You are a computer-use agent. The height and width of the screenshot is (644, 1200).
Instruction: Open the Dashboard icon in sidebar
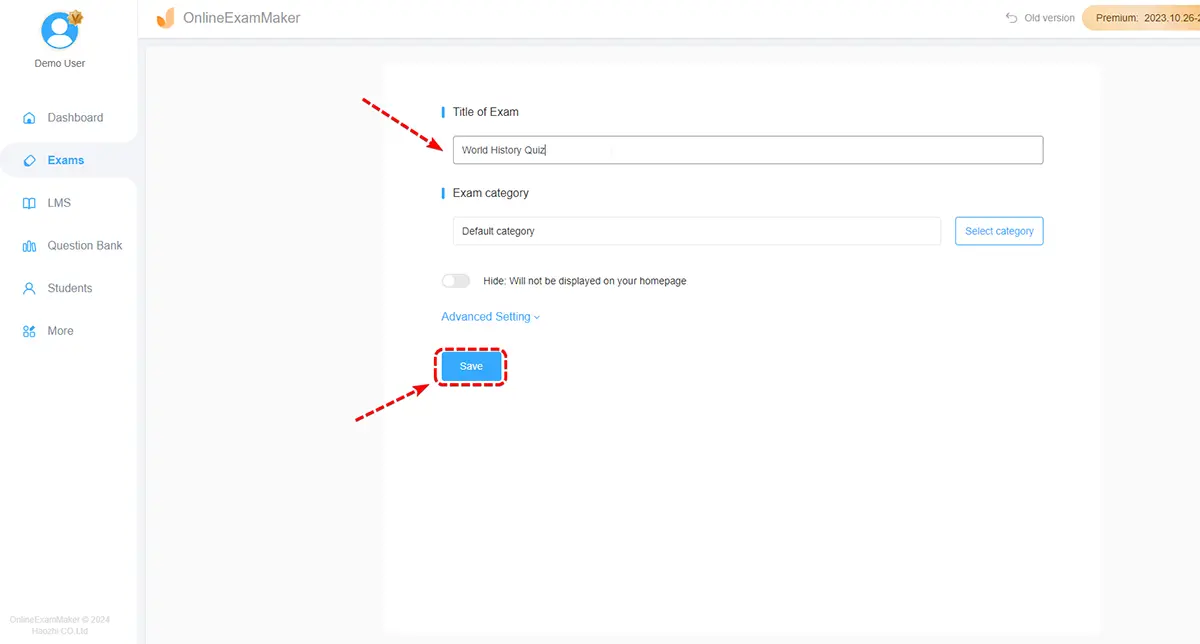[x=29, y=118]
